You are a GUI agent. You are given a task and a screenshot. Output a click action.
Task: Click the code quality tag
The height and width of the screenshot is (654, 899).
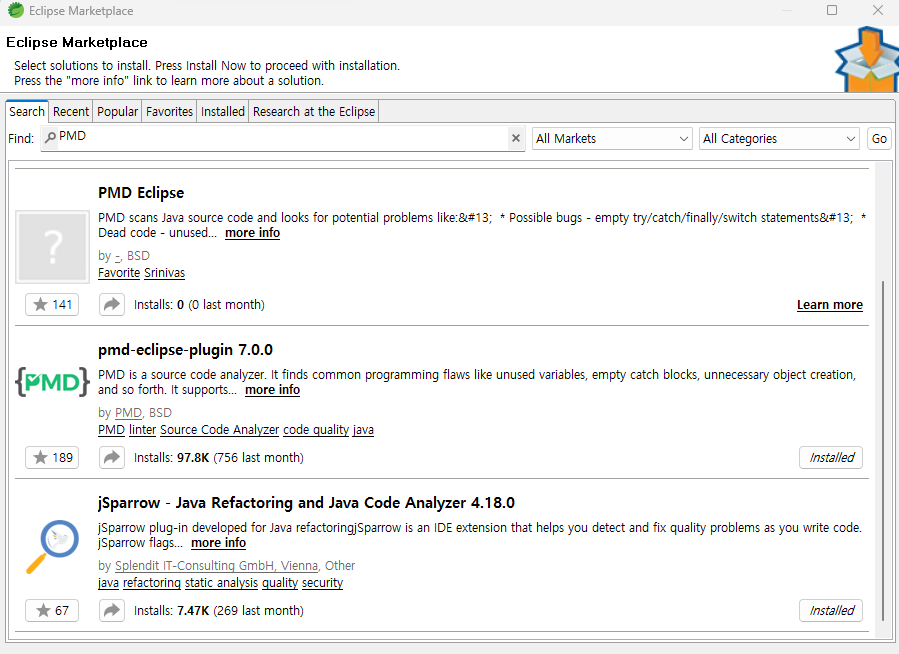[316, 430]
